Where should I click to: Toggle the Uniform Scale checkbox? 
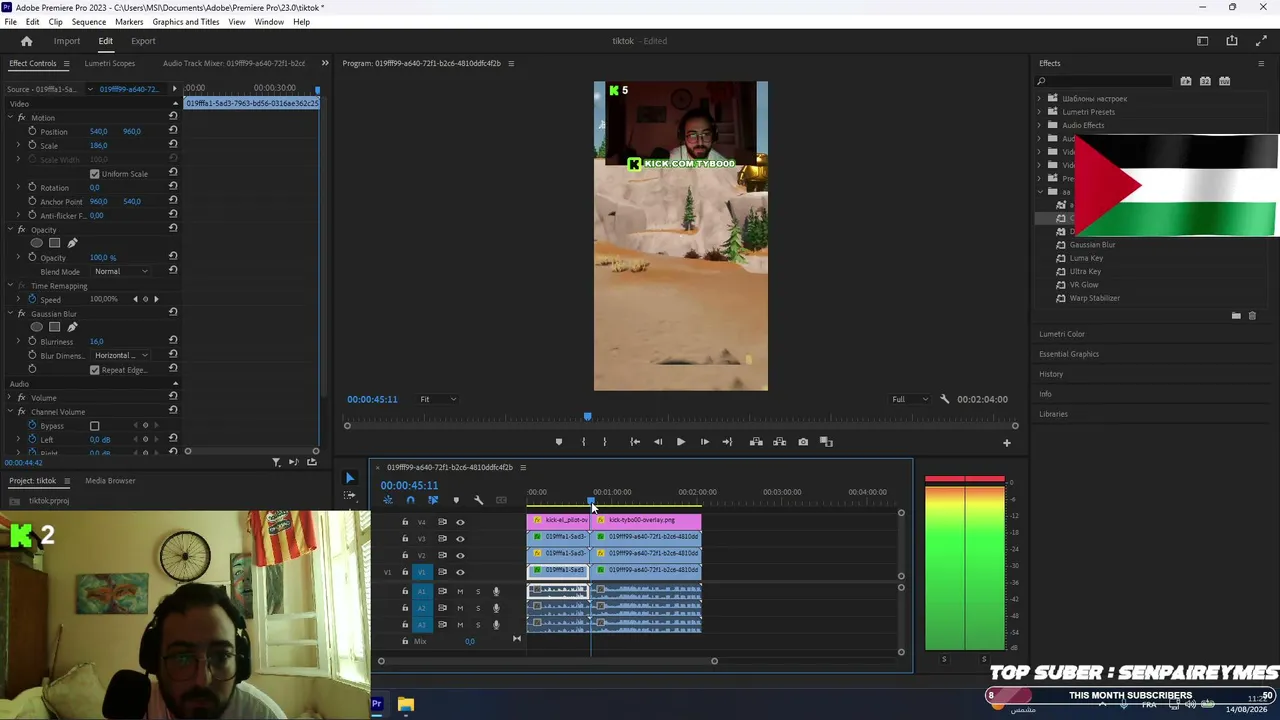pos(95,174)
